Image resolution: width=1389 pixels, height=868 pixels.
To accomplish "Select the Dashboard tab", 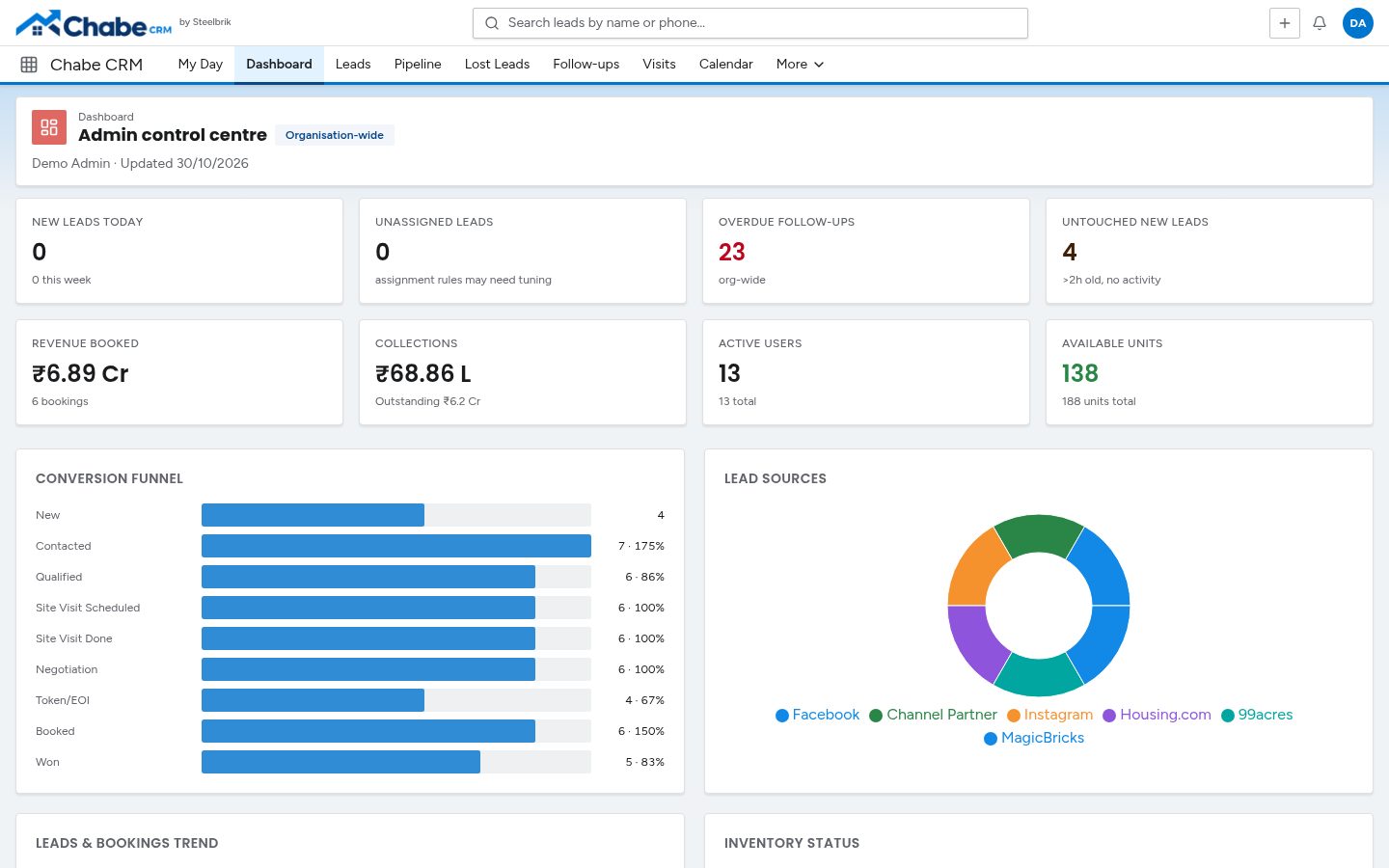I will (x=279, y=65).
